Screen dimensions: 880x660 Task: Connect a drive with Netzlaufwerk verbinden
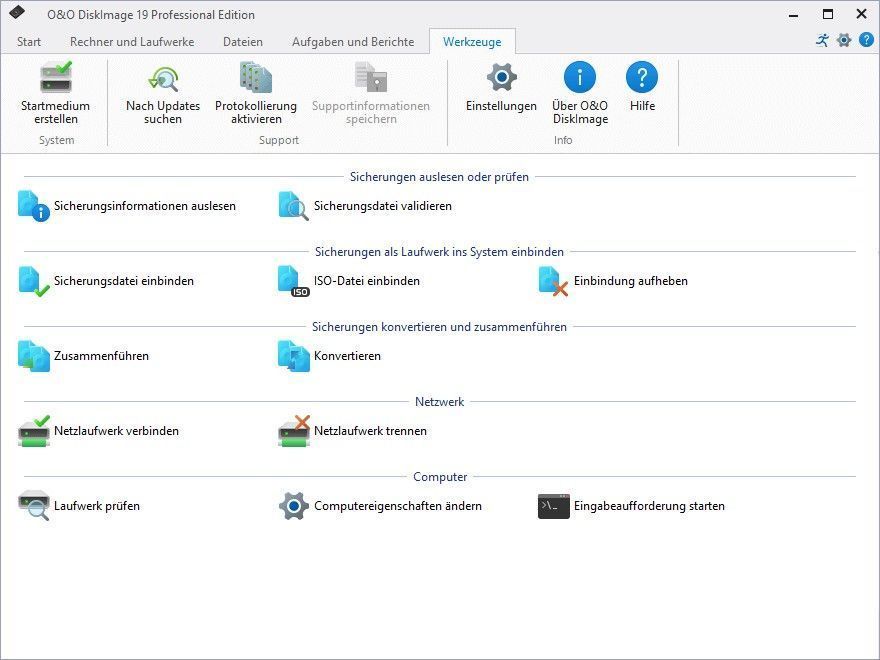99,431
